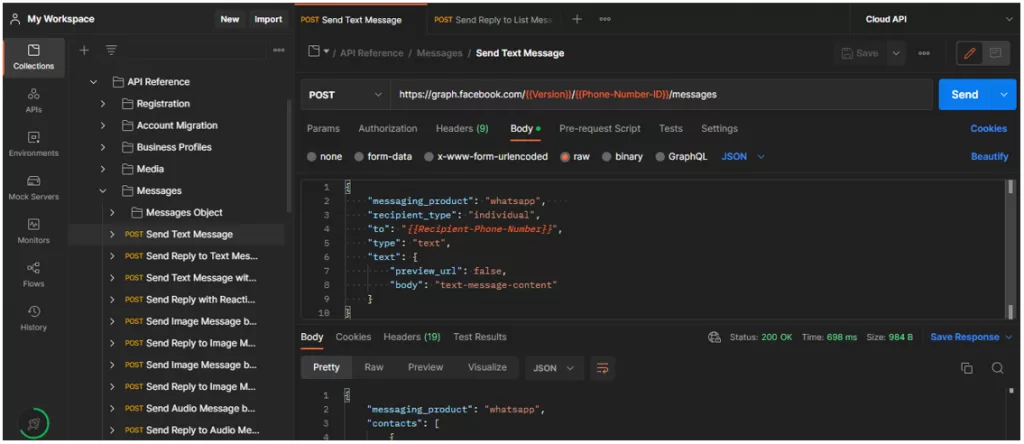Switch response view to Raw
The height and width of the screenshot is (444, 1024).
(374, 368)
